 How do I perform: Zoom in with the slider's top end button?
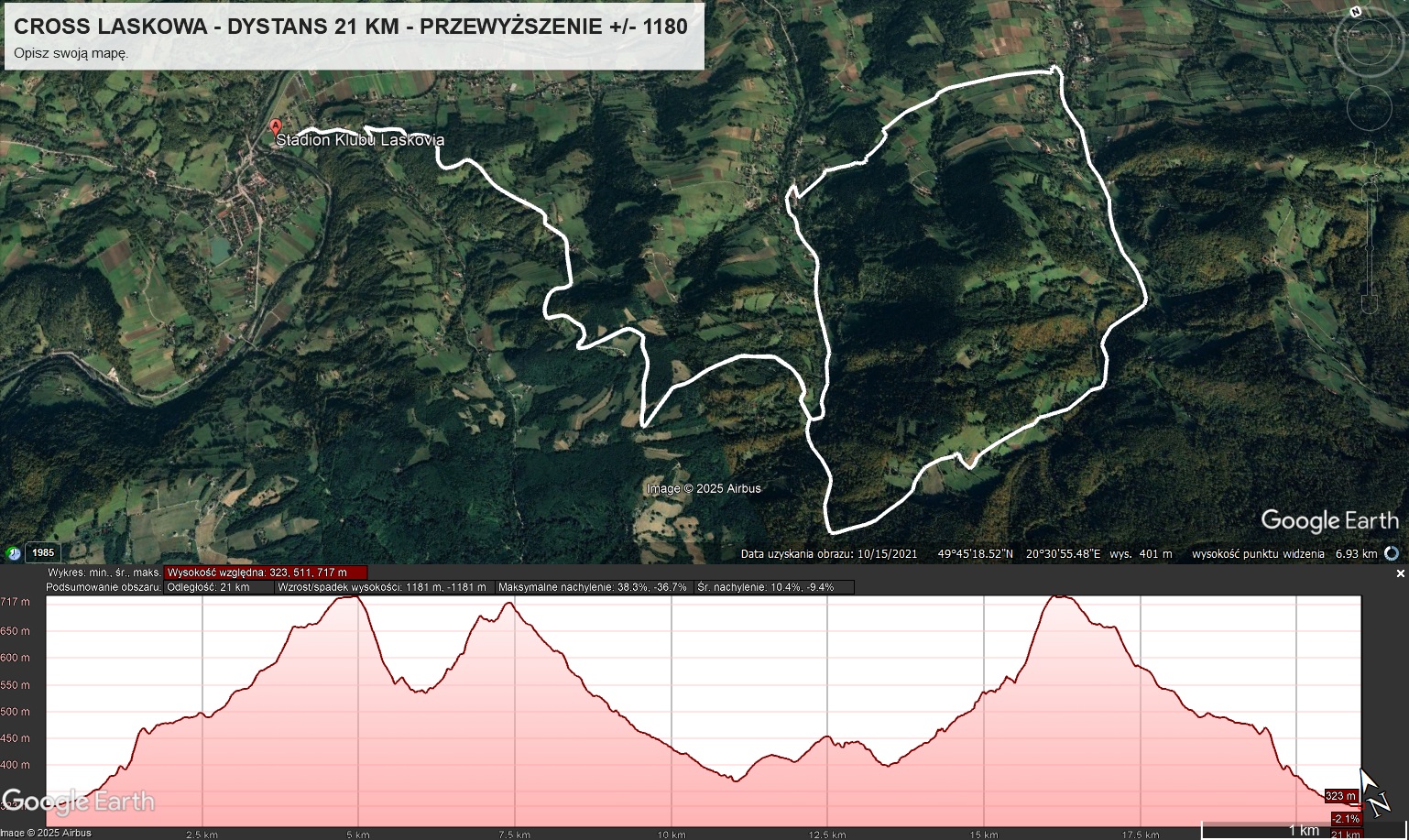(1370, 193)
